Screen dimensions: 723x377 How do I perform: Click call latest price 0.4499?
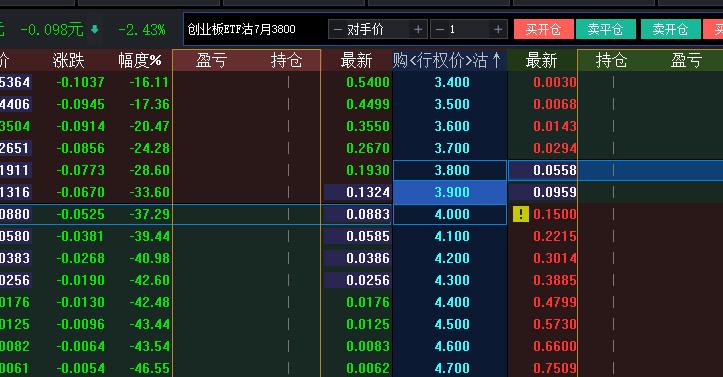click(x=368, y=104)
